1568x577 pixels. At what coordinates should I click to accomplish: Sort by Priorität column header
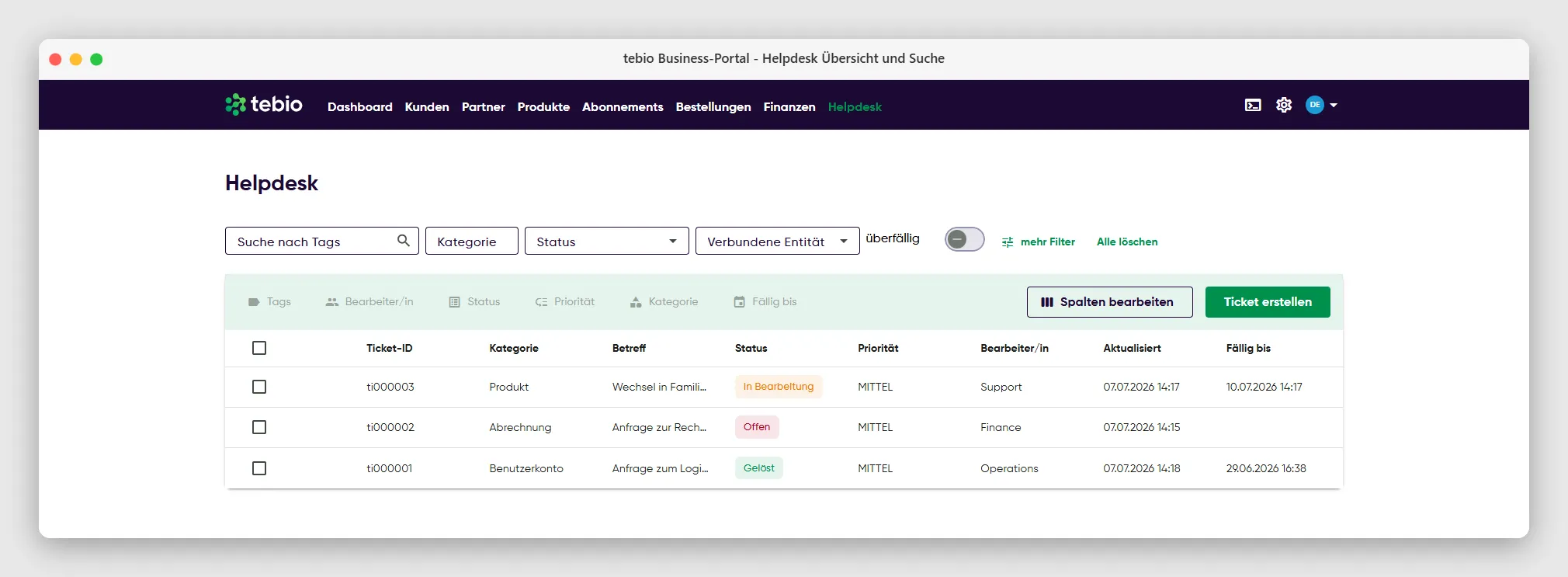coord(878,348)
